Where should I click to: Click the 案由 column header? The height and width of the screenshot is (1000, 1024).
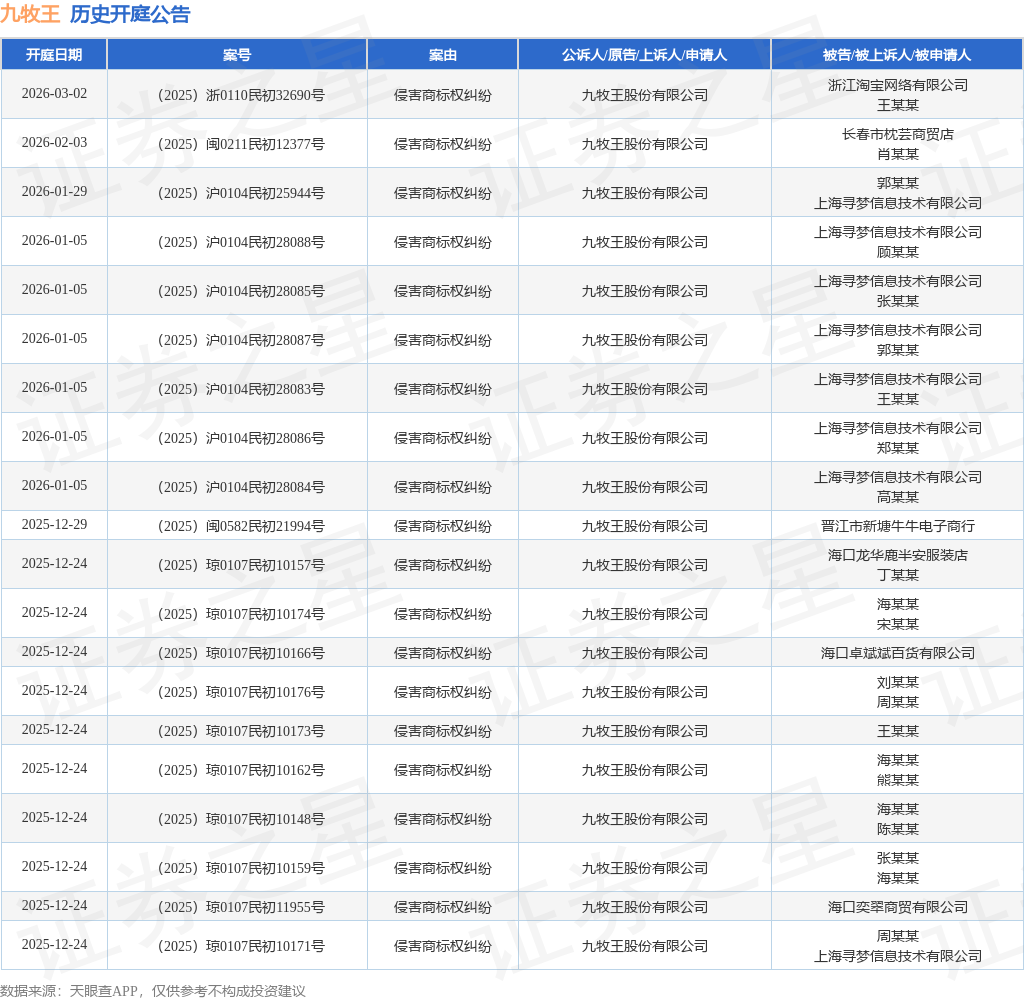coord(442,55)
